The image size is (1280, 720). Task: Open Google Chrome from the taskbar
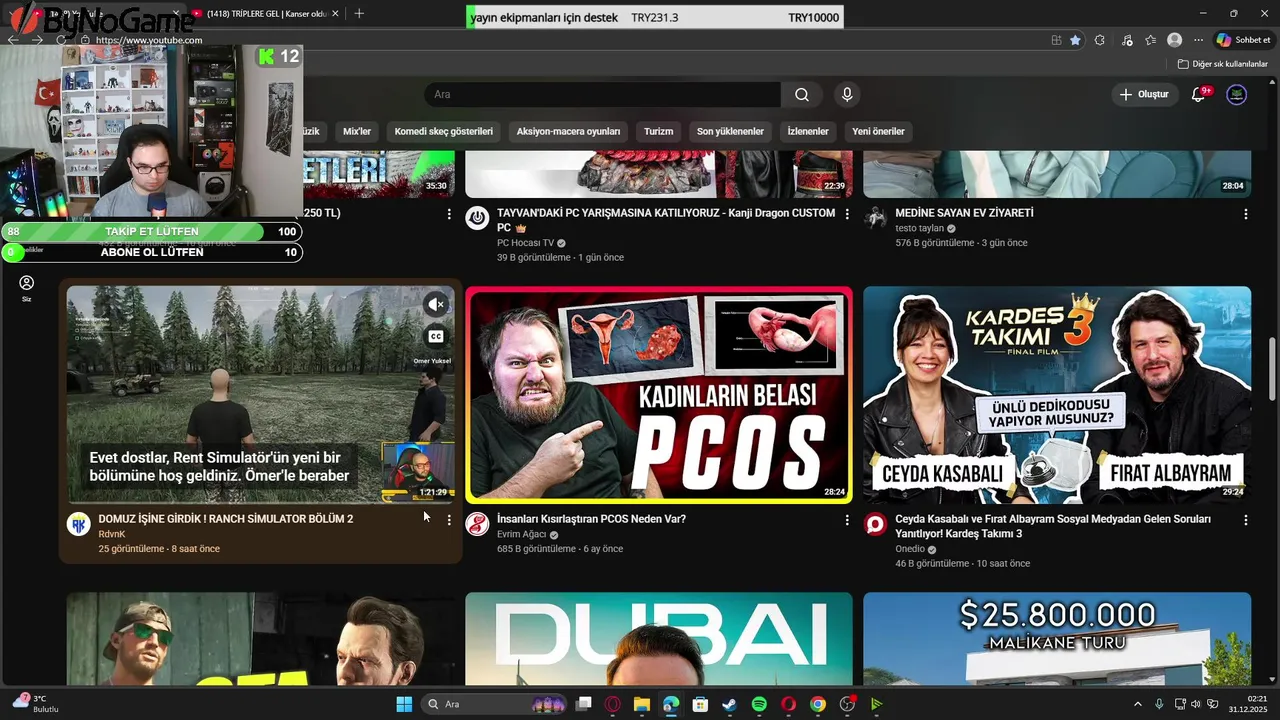(x=818, y=704)
